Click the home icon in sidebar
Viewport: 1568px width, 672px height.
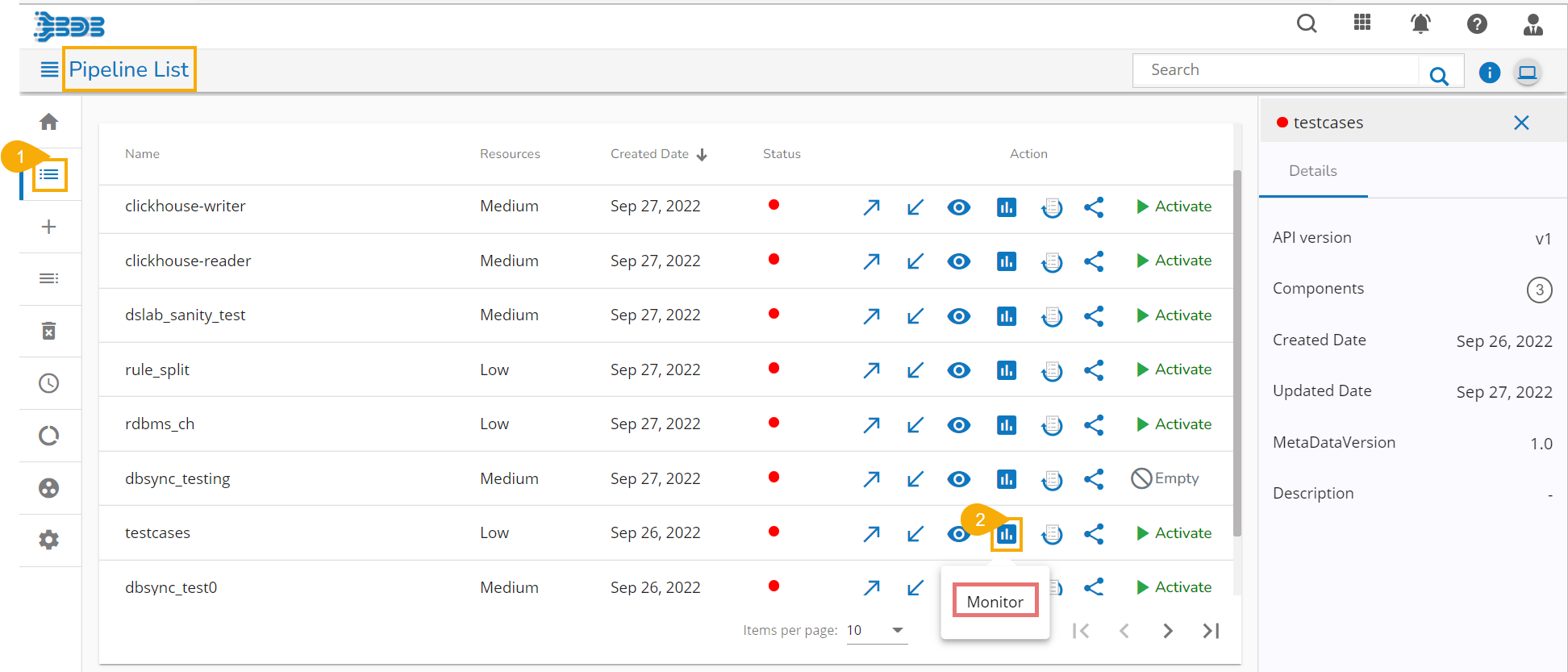point(49,122)
